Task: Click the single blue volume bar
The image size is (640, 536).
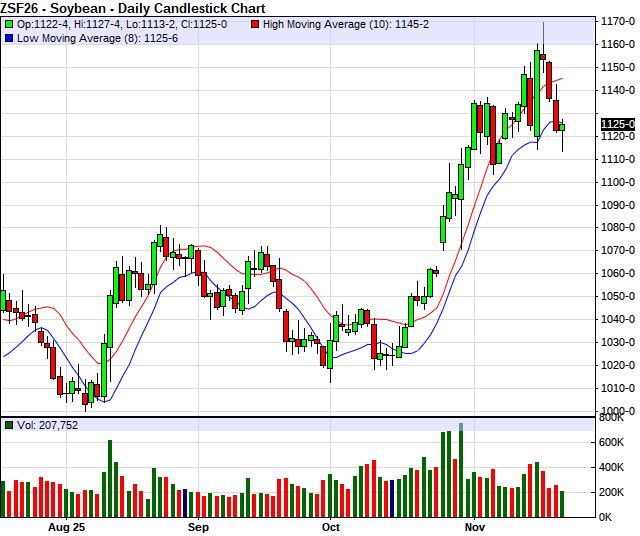Action: [x=185, y=503]
